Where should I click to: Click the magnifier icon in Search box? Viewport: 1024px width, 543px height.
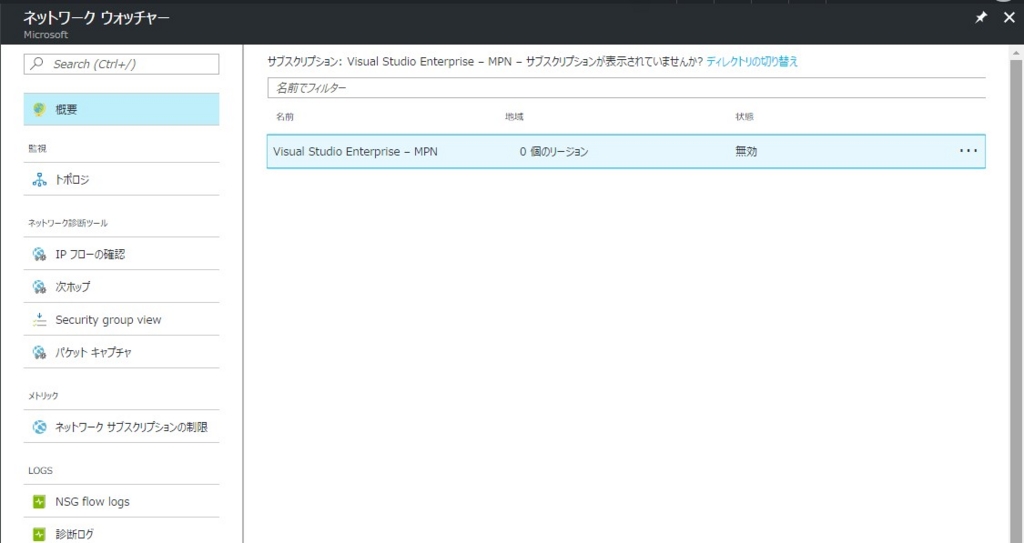37,63
